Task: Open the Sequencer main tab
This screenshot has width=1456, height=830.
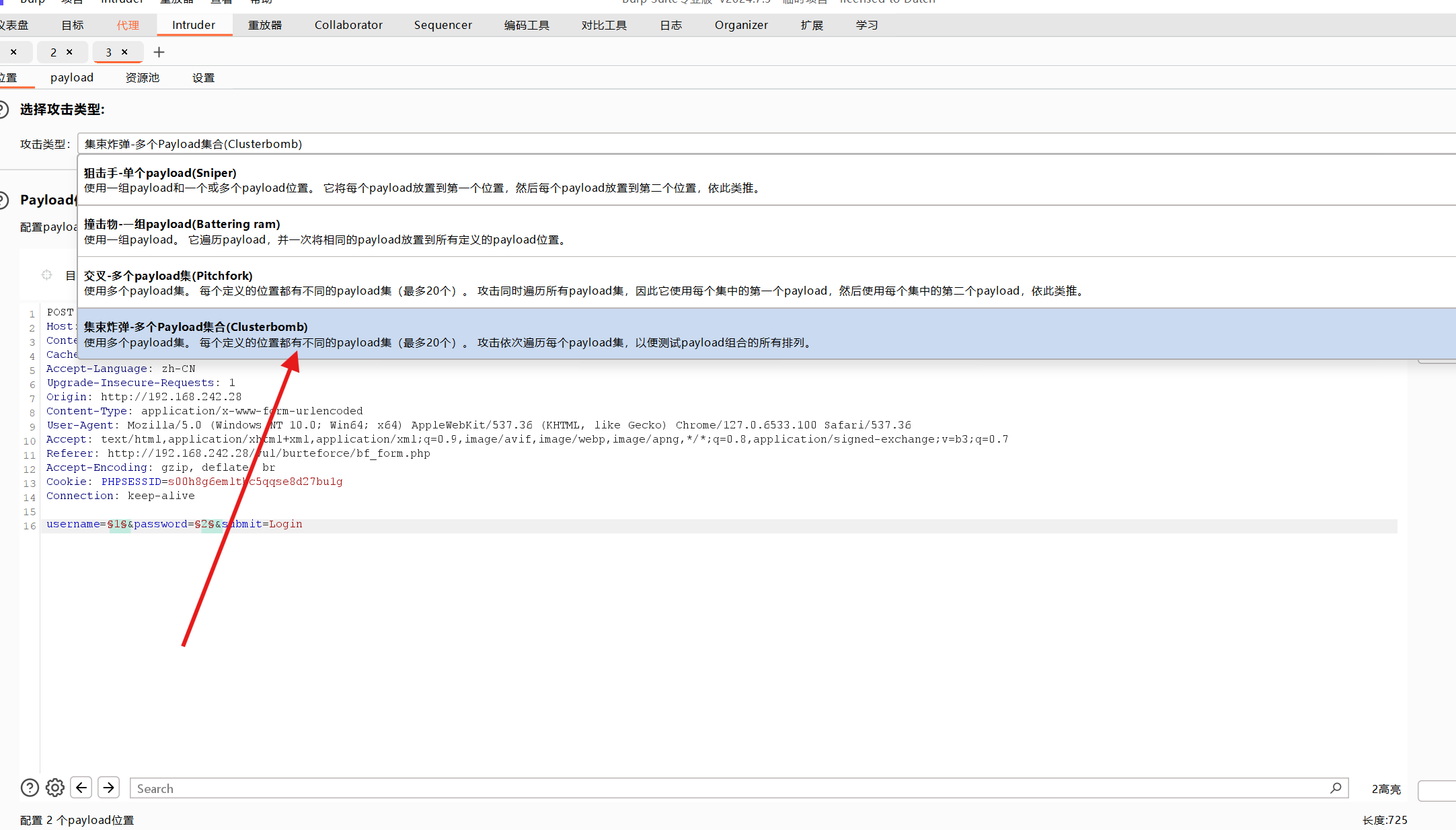Action: pyautogui.click(x=443, y=25)
